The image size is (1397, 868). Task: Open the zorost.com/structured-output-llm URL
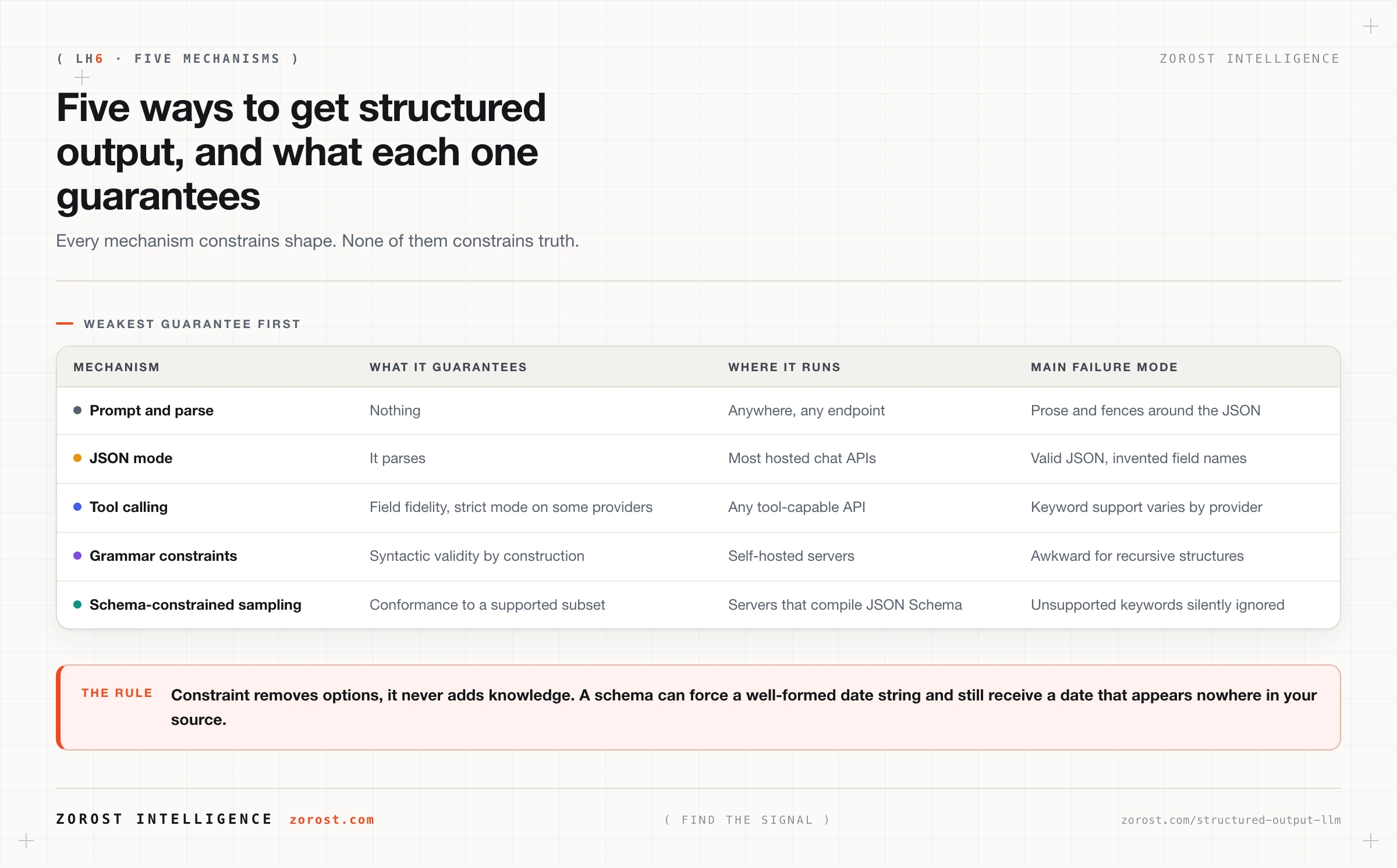pyautogui.click(x=1231, y=820)
